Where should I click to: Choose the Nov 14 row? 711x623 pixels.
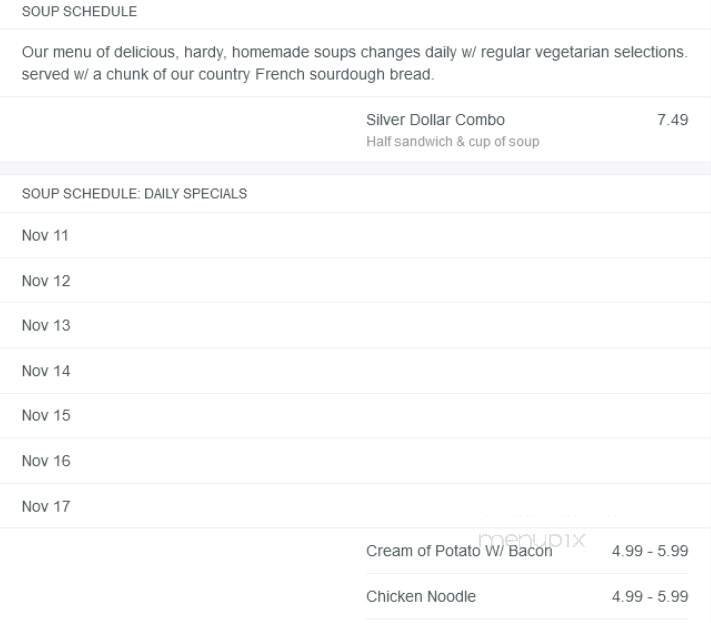(x=46, y=371)
